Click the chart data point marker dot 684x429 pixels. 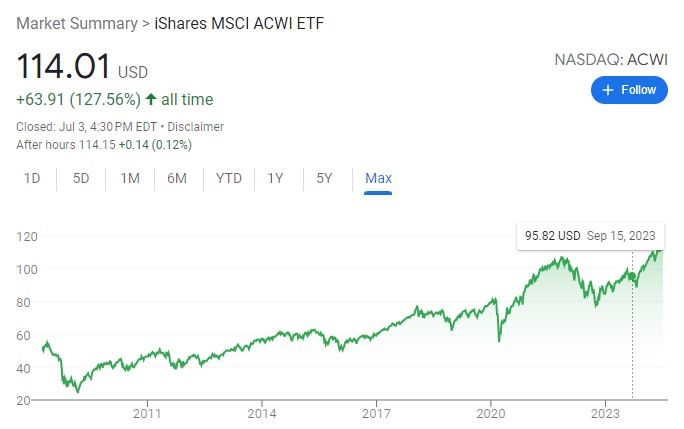point(633,274)
